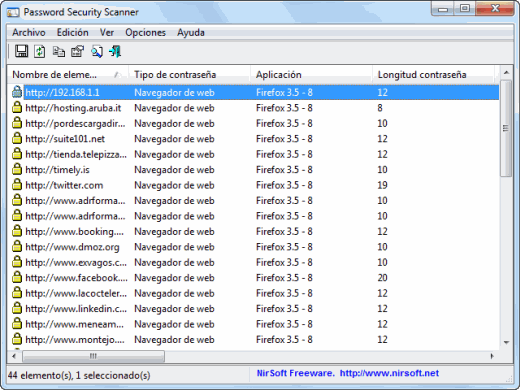The height and width of the screenshot is (390, 520).
Task: Select the http://hosting.aruba.it row
Action: tap(253, 108)
